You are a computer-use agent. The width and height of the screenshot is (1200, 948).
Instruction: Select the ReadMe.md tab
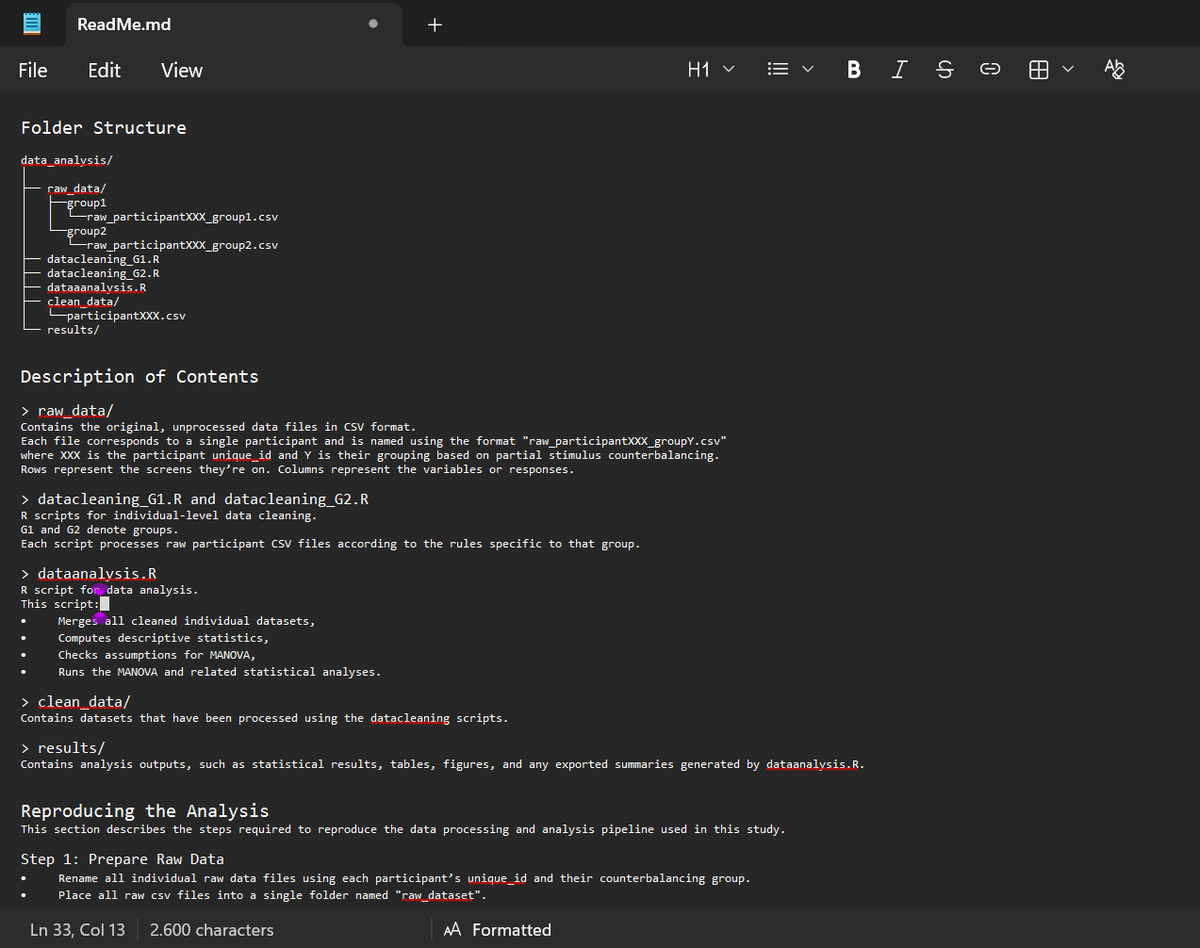(x=233, y=24)
